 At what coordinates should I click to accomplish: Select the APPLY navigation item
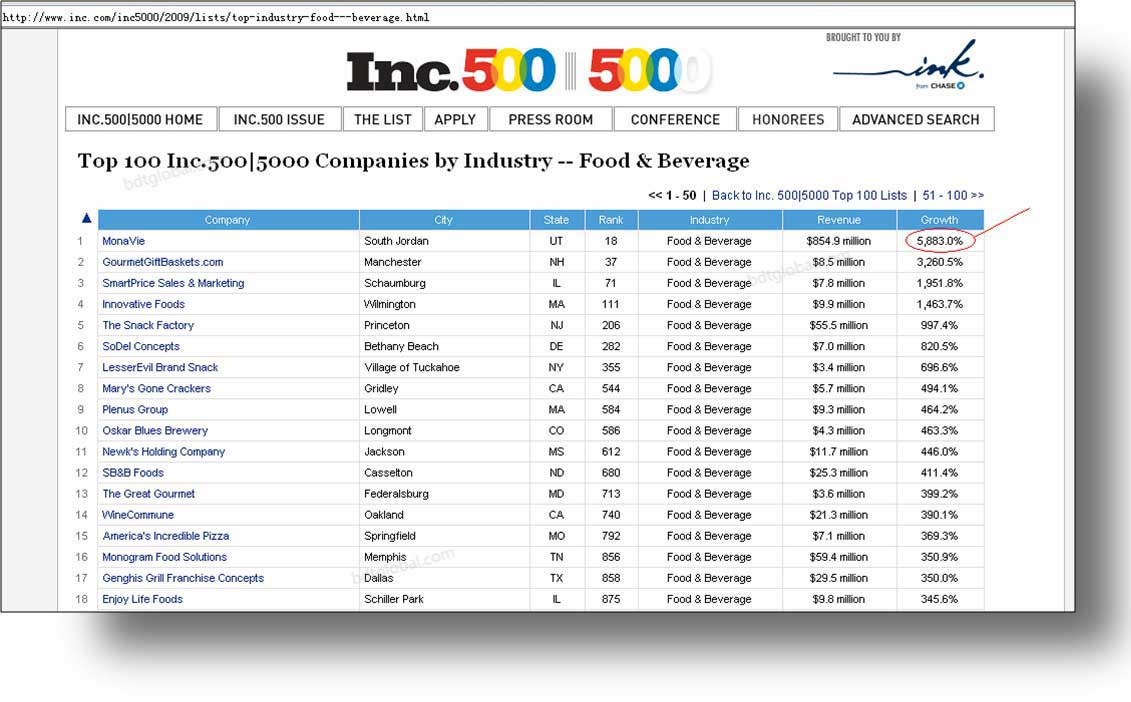pos(455,119)
